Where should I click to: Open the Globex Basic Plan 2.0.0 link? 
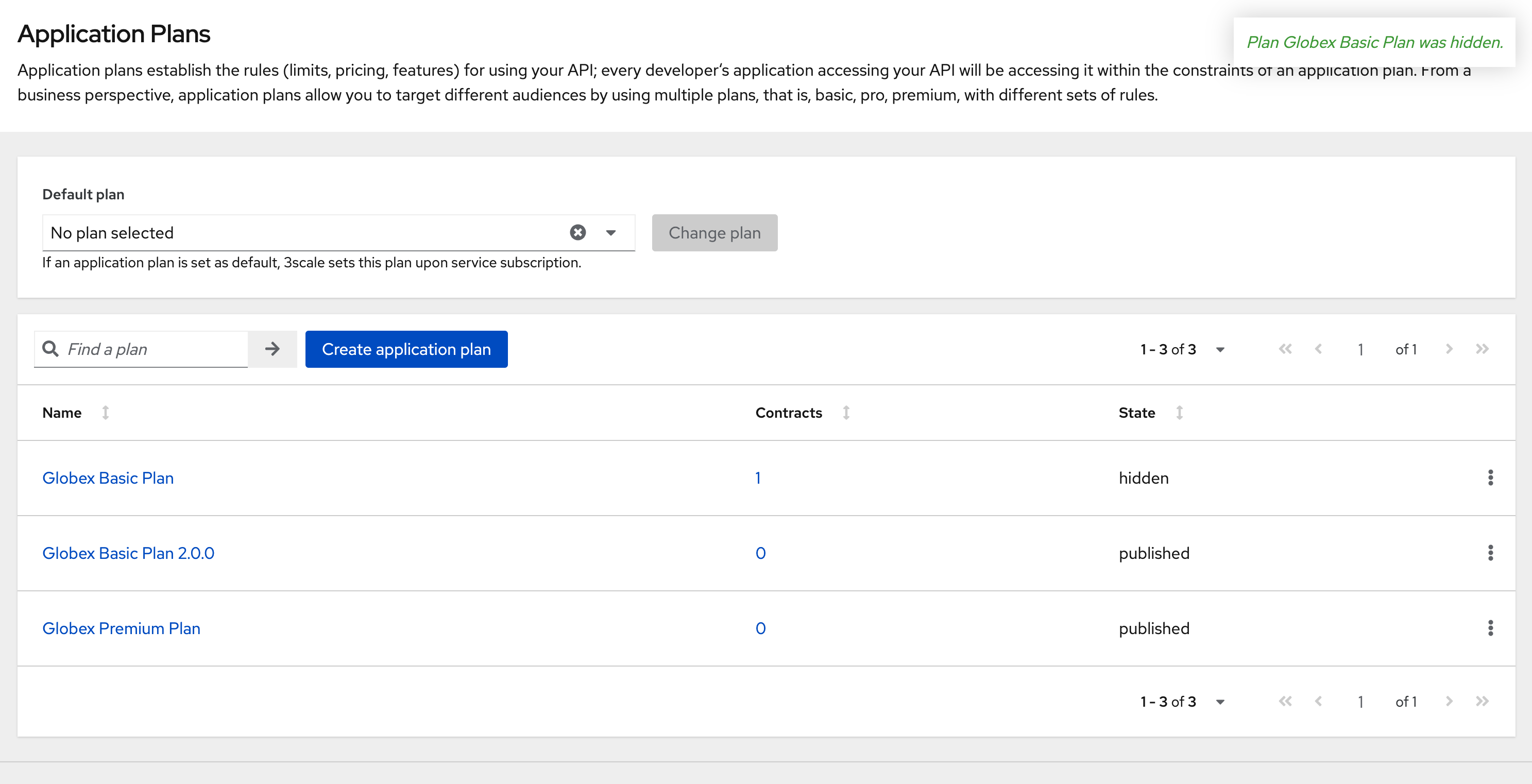(x=128, y=553)
